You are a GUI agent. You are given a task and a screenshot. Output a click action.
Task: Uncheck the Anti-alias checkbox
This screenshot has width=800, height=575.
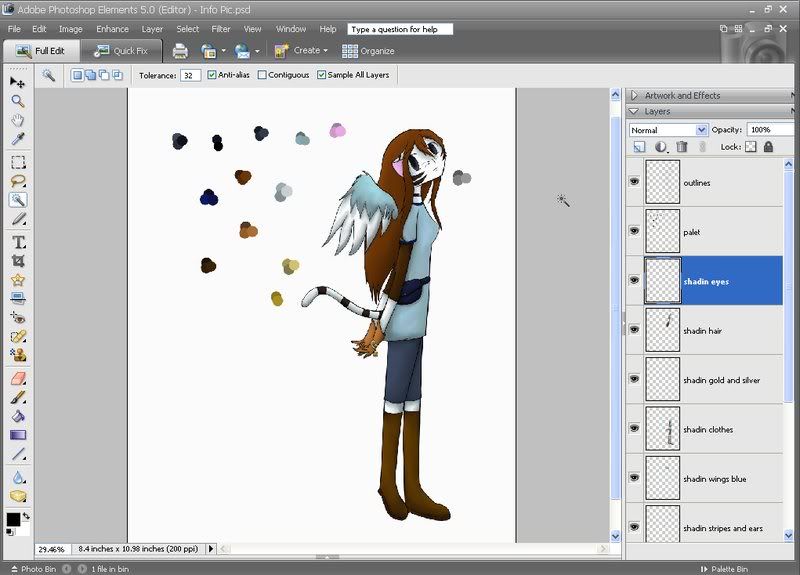pos(212,75)
